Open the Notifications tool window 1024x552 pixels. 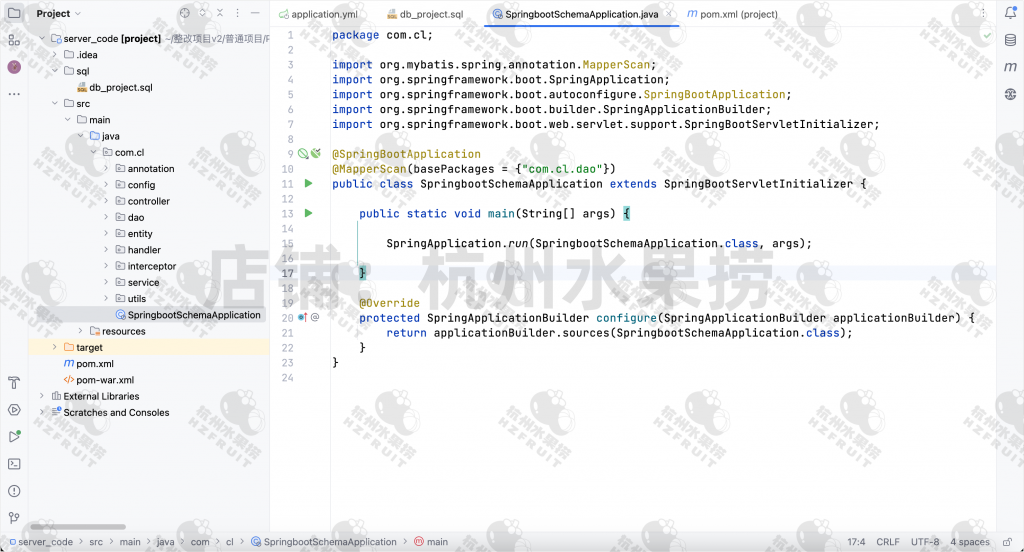point(1009,14)
